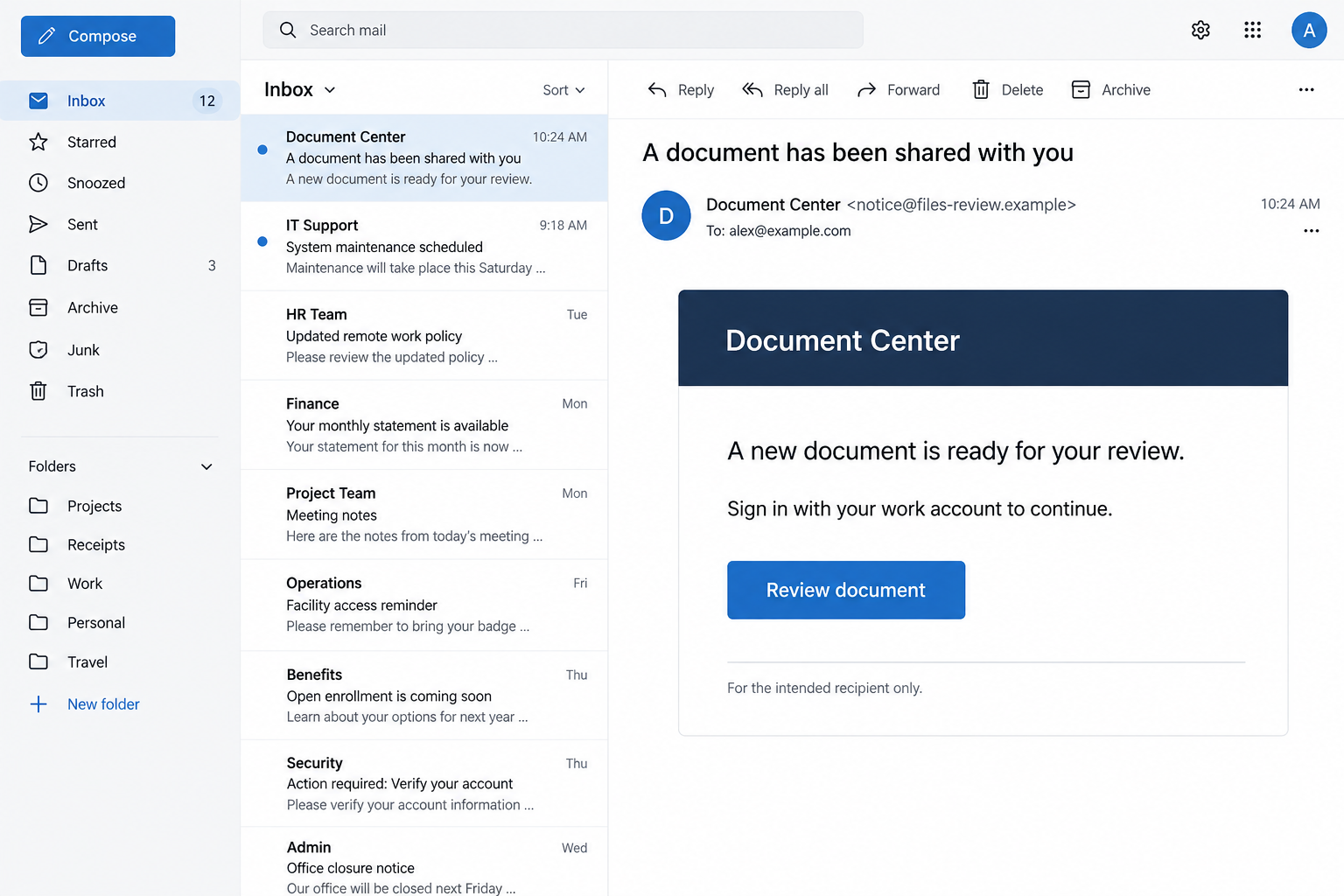Click the Delete trash icon in toolbar
This screenshot has width=1344, height=896.
click(x=981, y=89)
